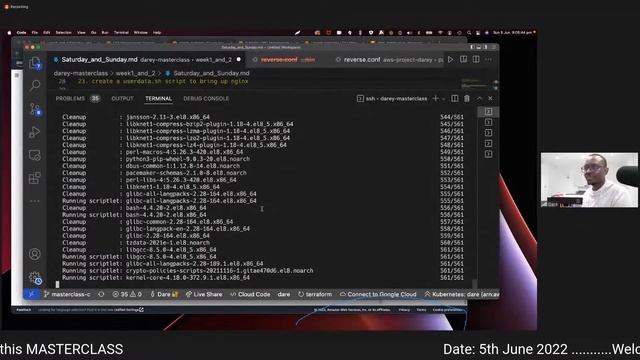Image resolution: width=640 pixels, height=360 pixels.
Task: Click the synchronize changes icon in status bar
Action: tap(101, 294)
